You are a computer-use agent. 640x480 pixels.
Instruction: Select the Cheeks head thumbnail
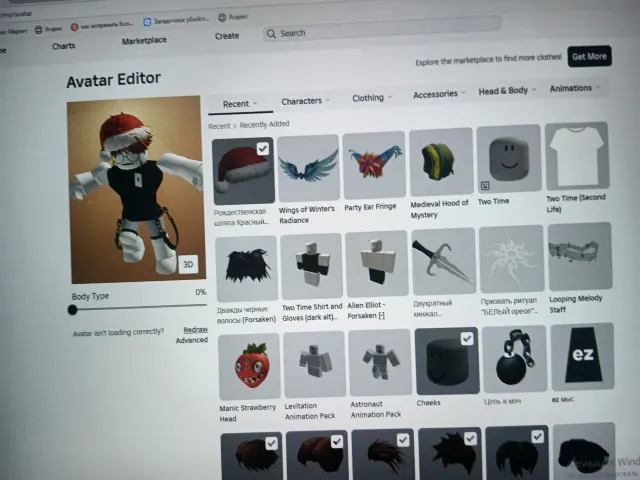point(447,361)
